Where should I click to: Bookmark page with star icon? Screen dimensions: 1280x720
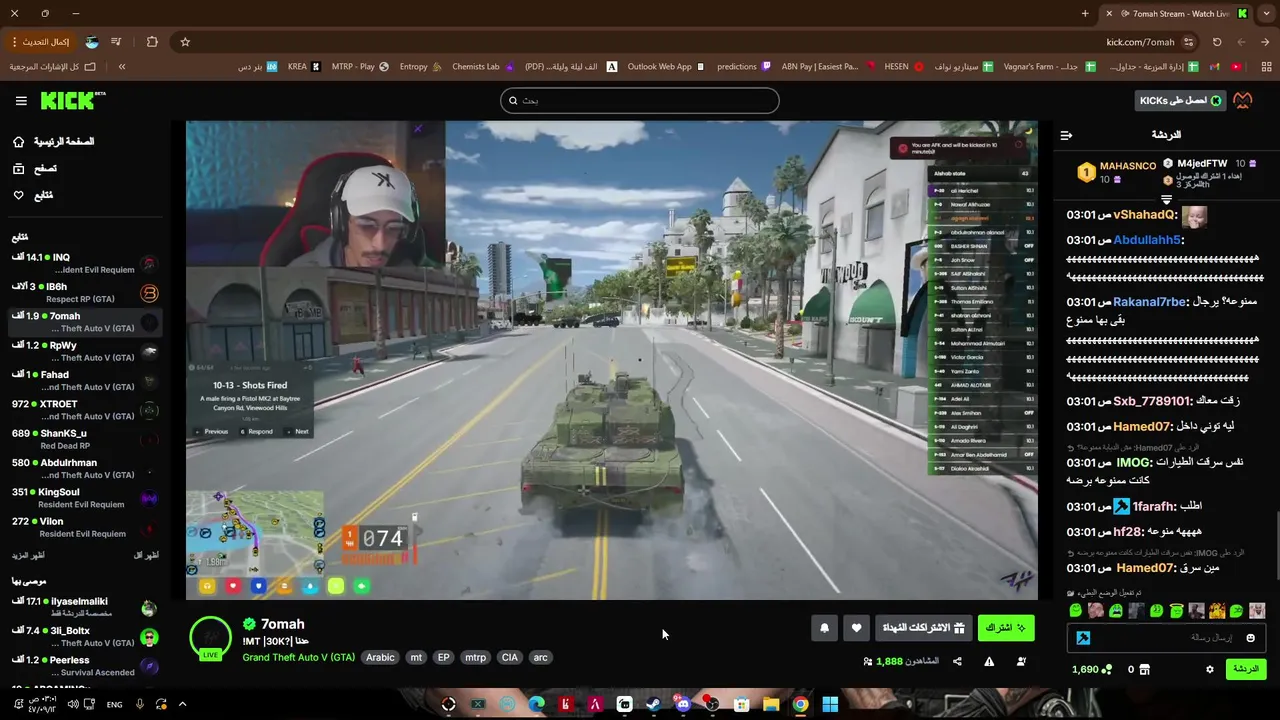click(x=185, y=42)
